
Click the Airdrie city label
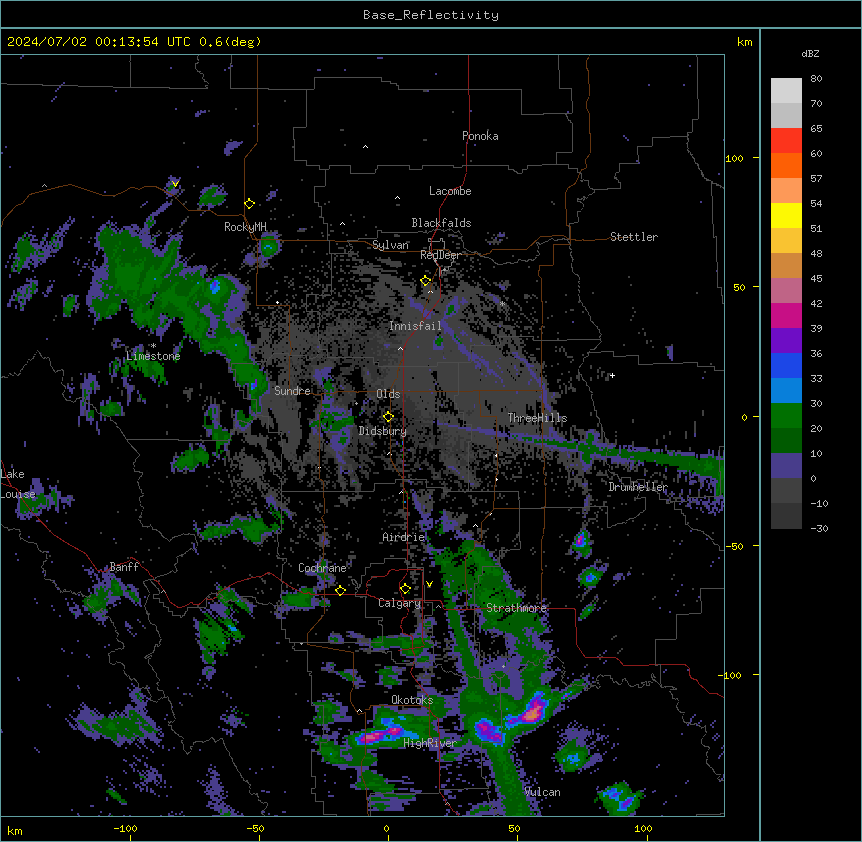point(404,537)
